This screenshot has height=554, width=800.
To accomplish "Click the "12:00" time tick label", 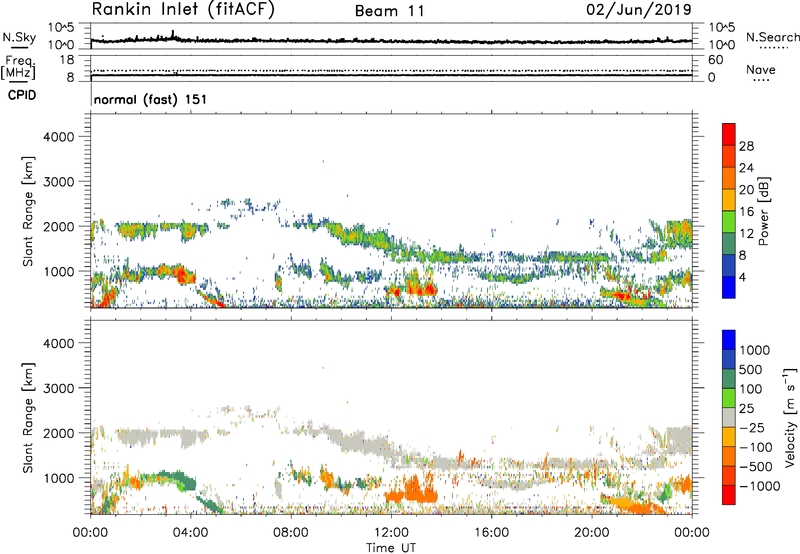I will coord(391,533).
